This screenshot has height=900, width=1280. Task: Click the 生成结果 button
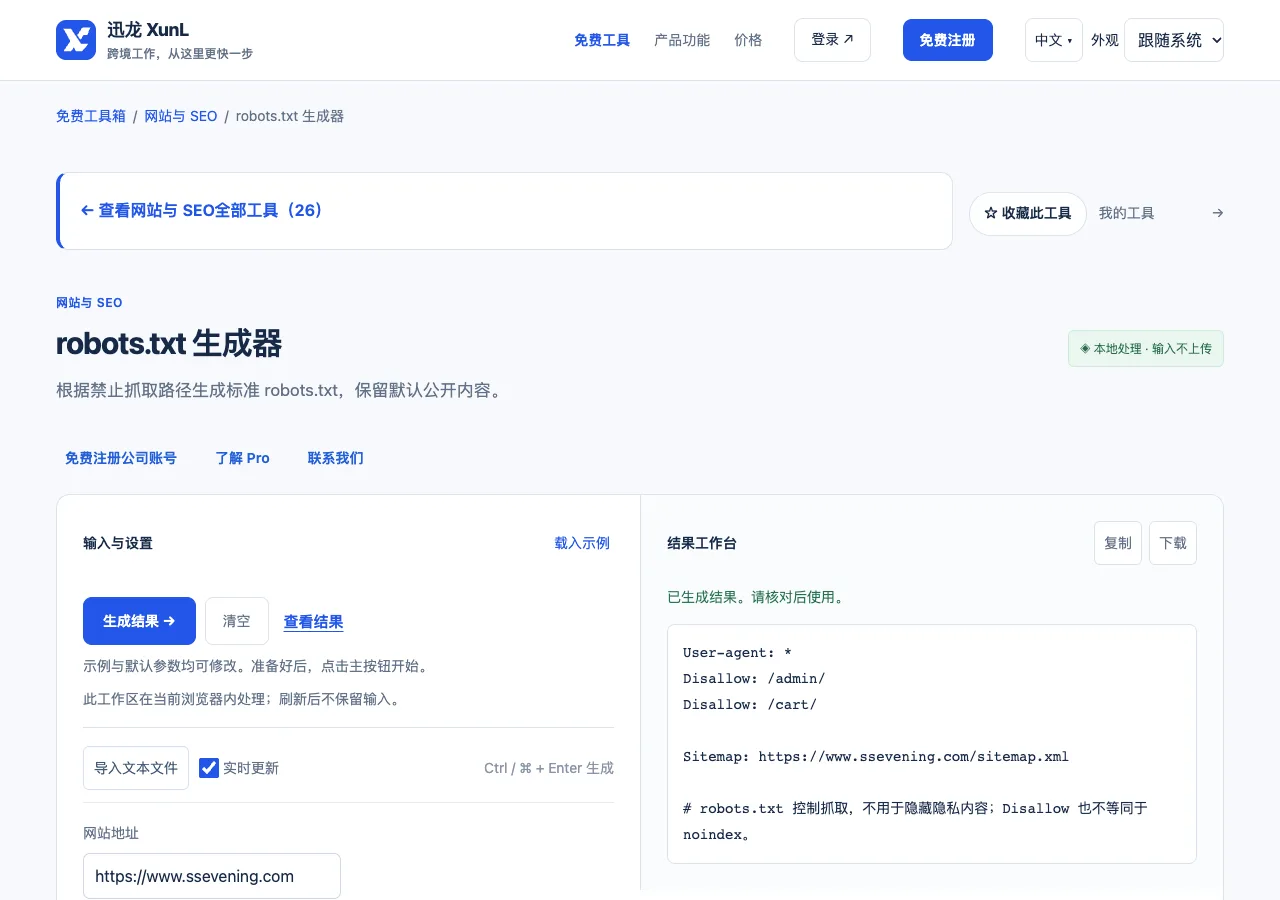(x=139, y=621)
